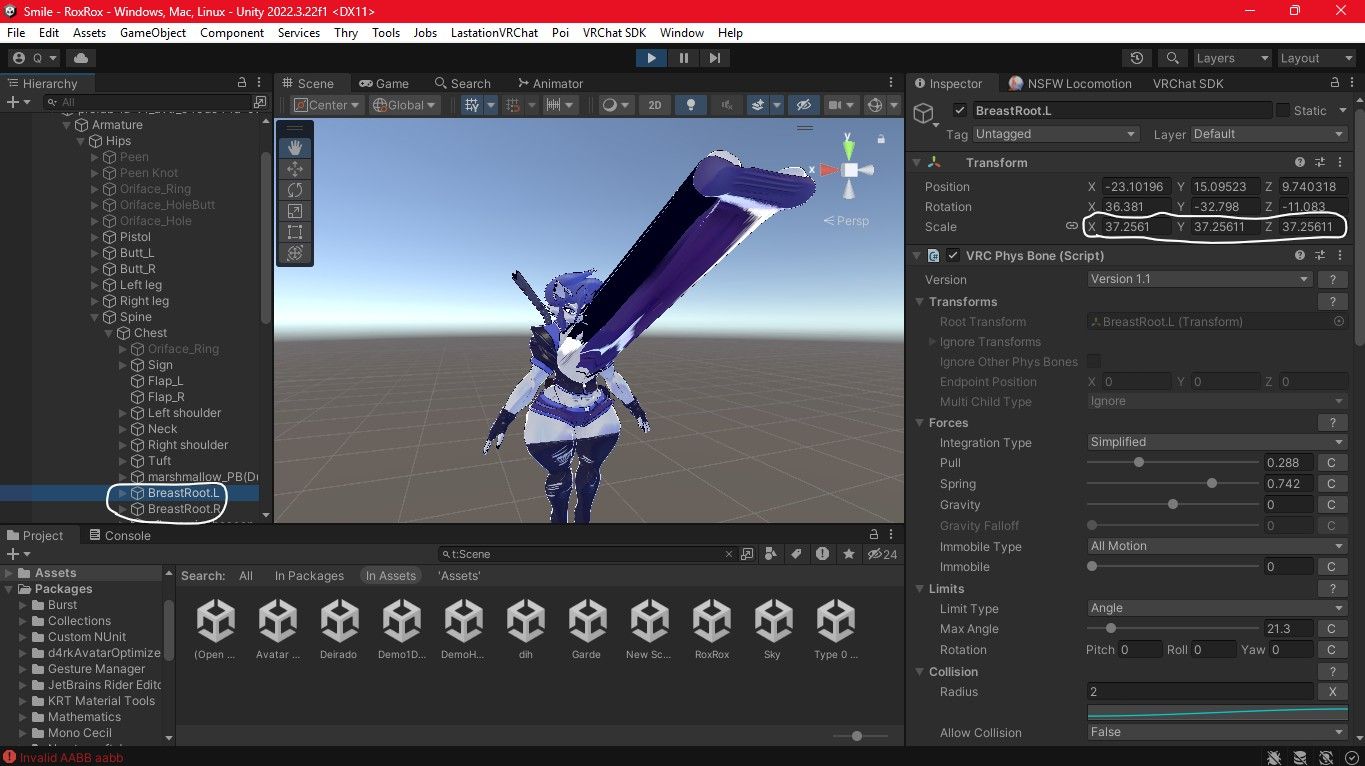Save the Project search with the star icon
The width and height of the screenshot is (1365, 766).
849,554
